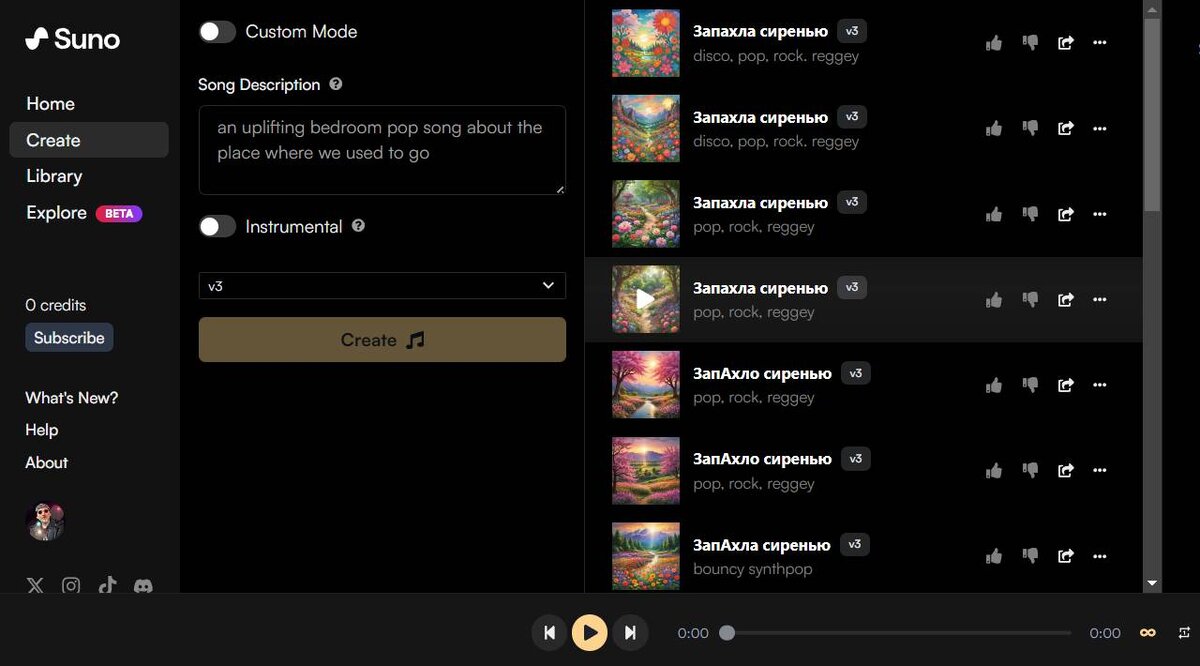
Task: Go to Home in sidebar
Action: (50, 104)
